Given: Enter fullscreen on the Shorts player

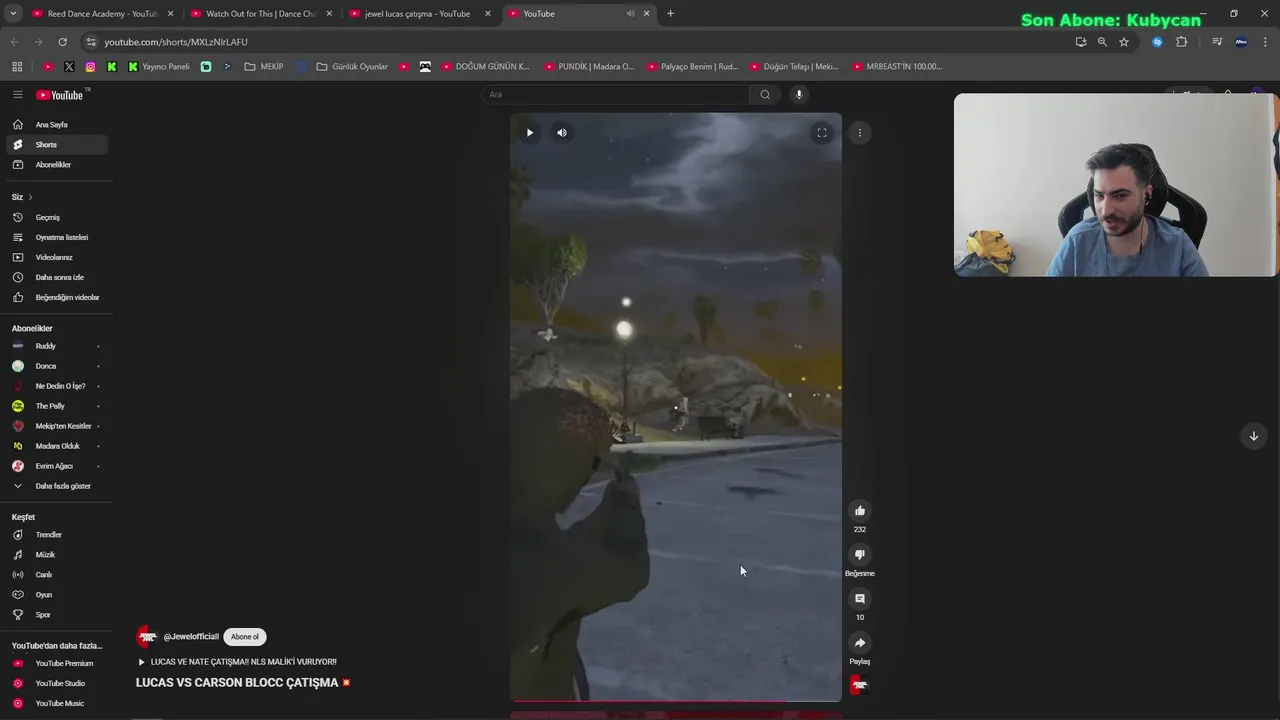Looking at the screenshot, I should (x=822, y=133).
